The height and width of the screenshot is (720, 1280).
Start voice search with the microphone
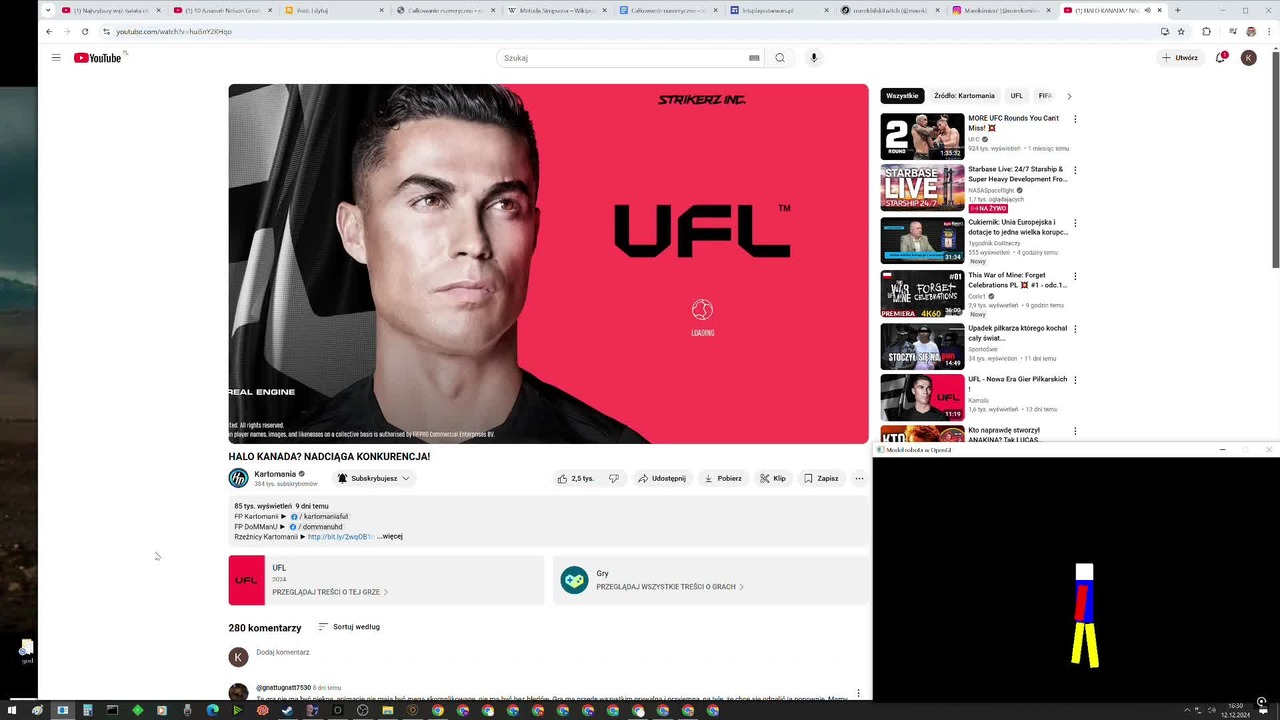(814, 58)
